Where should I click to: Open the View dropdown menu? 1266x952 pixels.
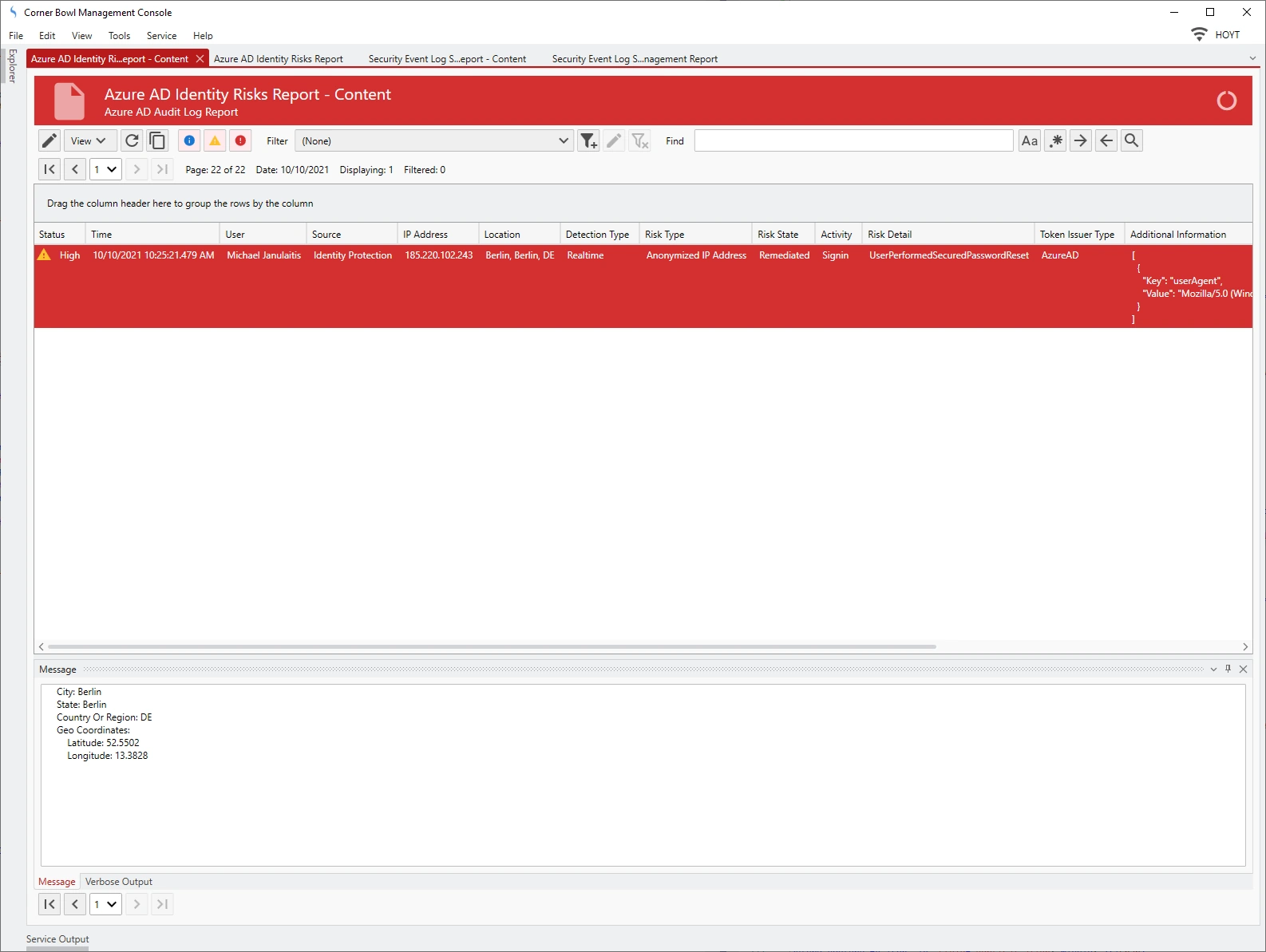coord(89,140)
